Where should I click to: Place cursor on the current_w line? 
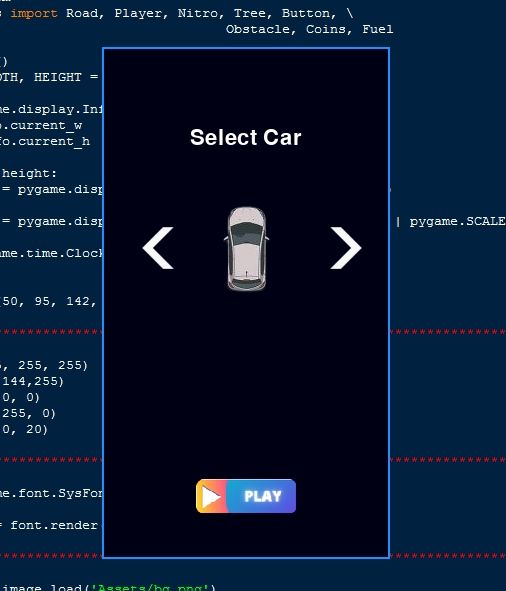click(x=41, y=126)
